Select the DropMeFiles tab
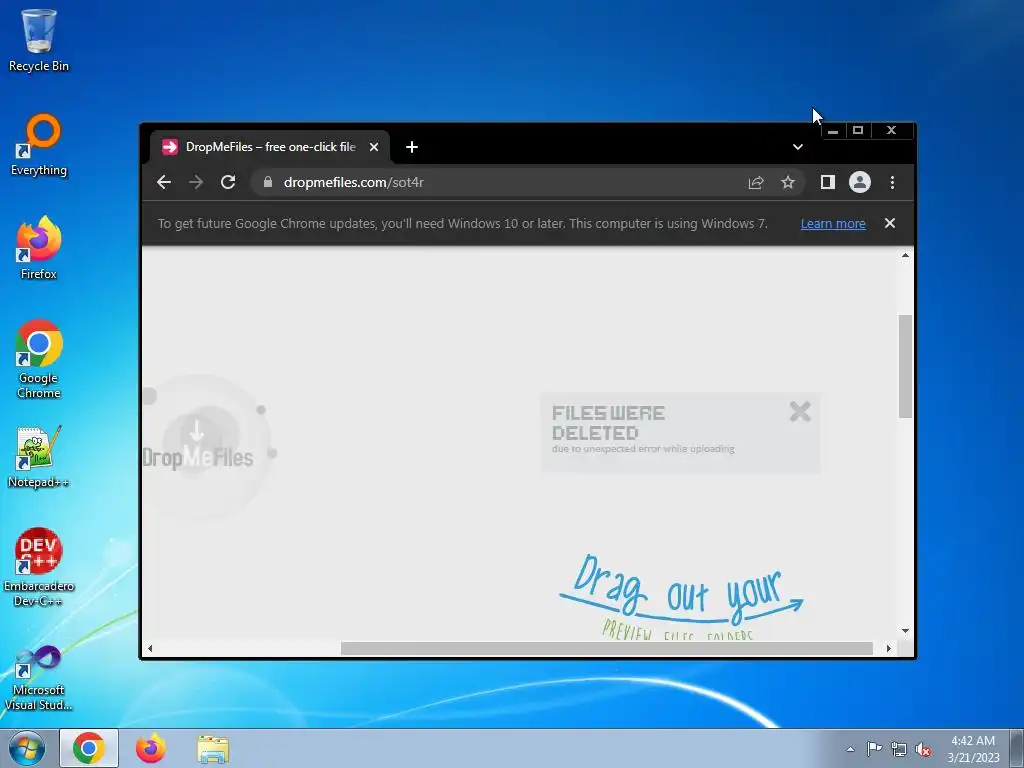The width and height of the screenshot is (1024, 768). coord(270,147)
